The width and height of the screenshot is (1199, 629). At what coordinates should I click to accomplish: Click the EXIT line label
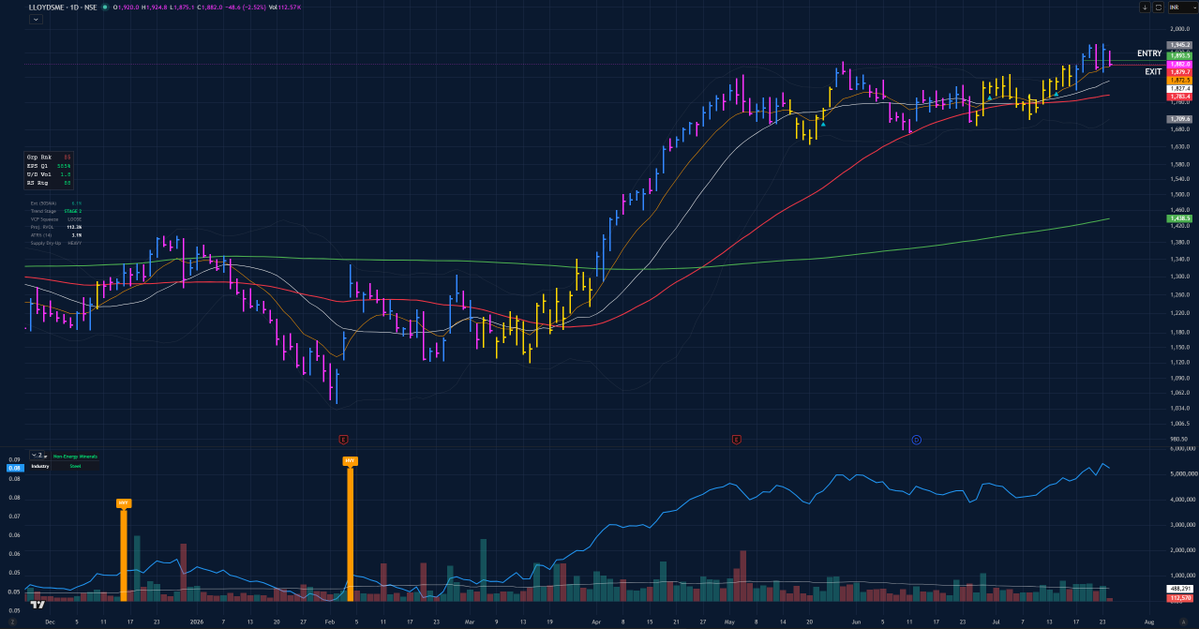point(1153,72)
